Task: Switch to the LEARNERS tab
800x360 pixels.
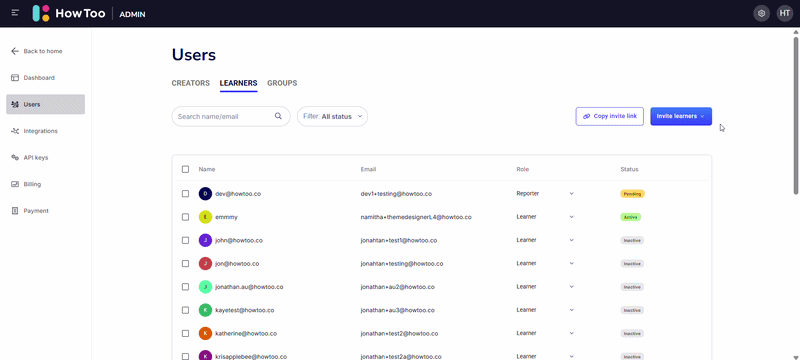Action: tap(238, 83)
